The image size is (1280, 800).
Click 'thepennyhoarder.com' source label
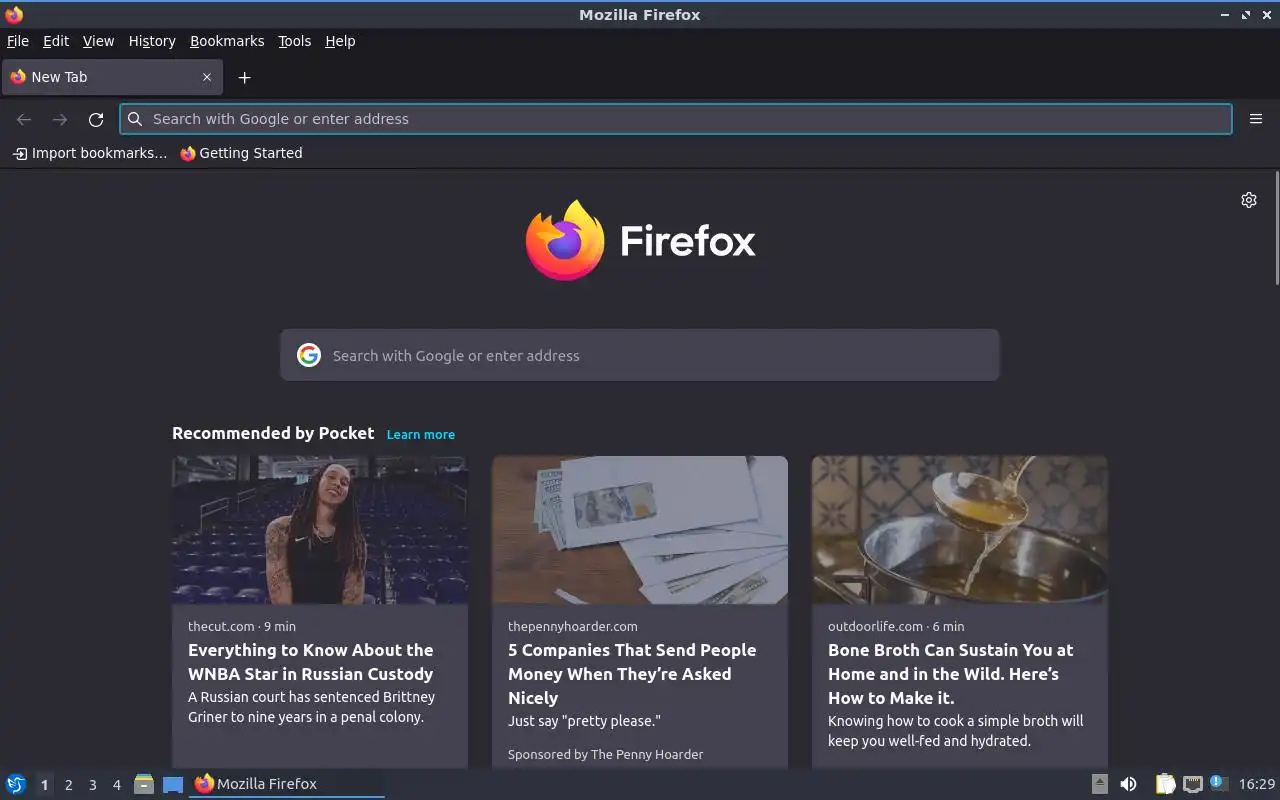572,626
